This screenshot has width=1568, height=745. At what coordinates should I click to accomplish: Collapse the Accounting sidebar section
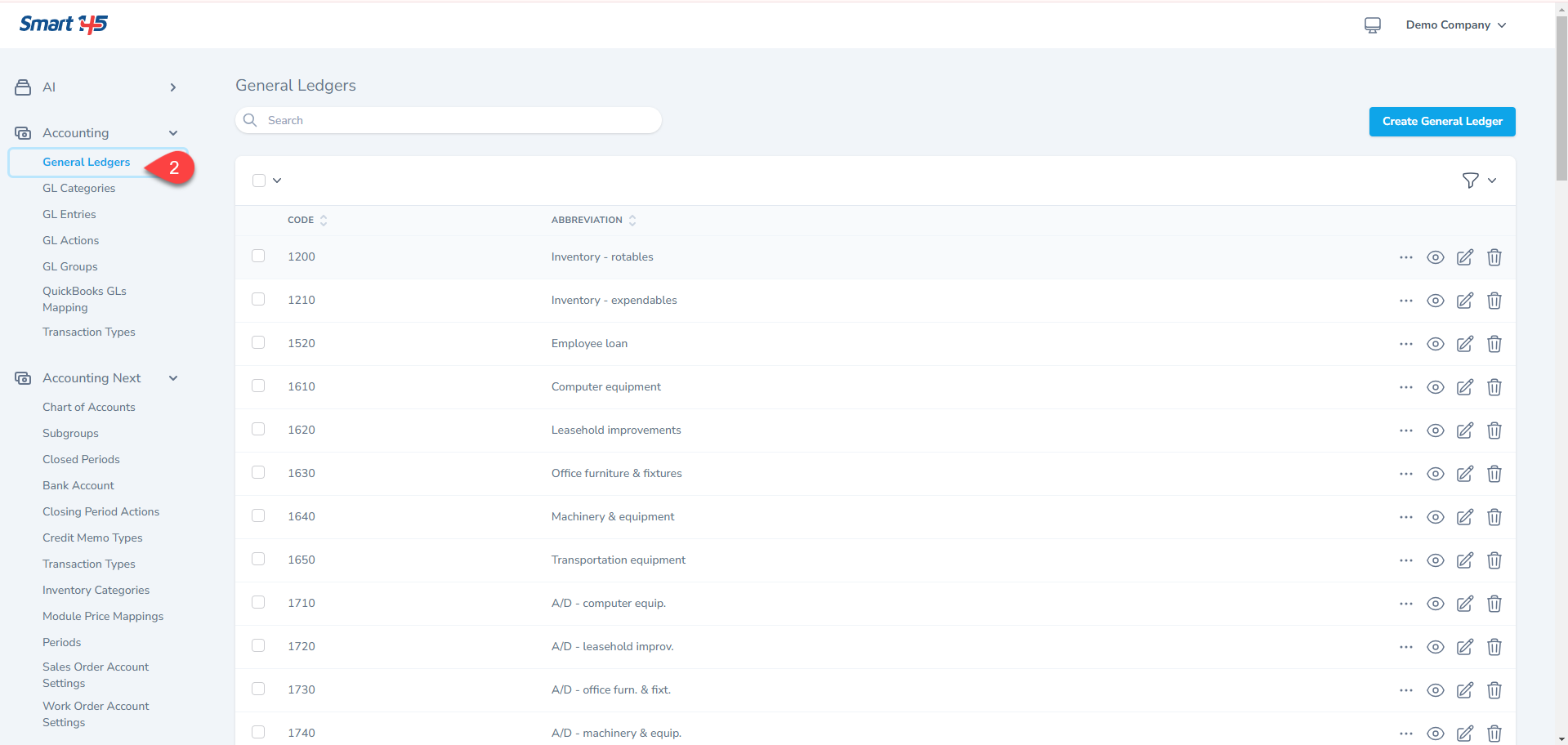(172, 133)
